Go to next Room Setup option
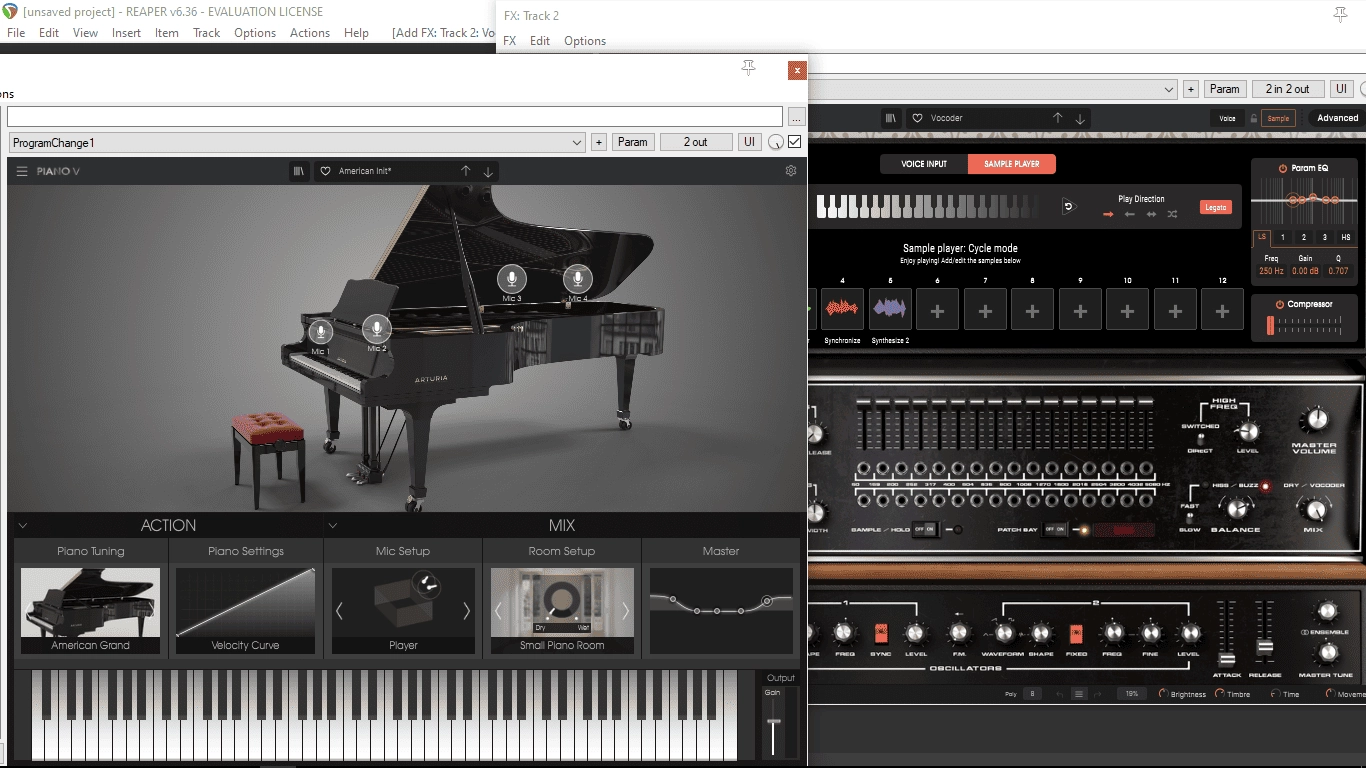 point(626,610)
